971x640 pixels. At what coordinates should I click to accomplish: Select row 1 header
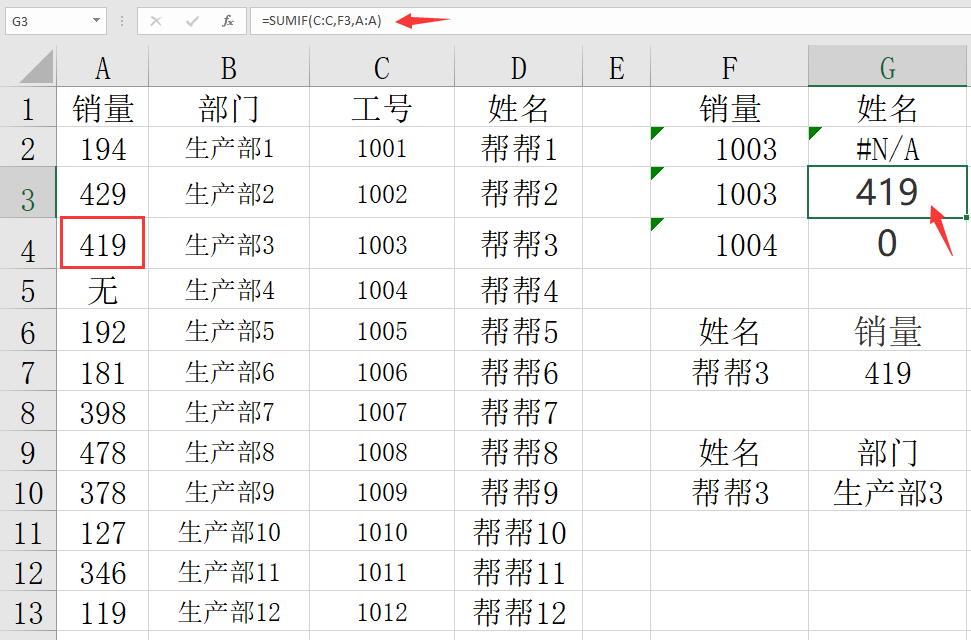28,107
